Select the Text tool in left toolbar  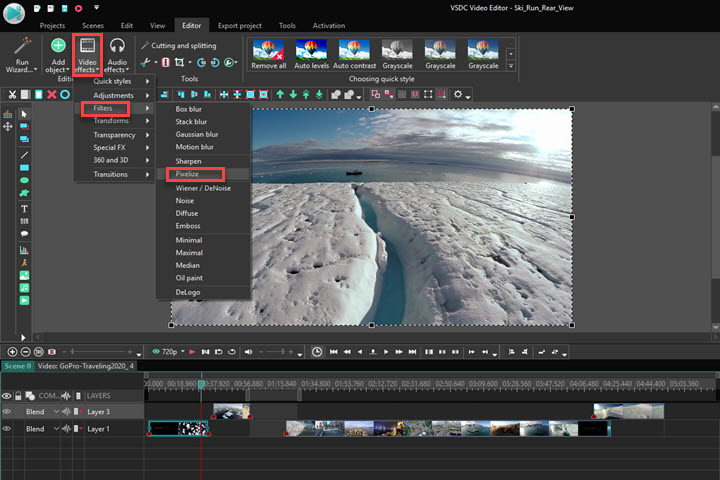pos(24,209)
